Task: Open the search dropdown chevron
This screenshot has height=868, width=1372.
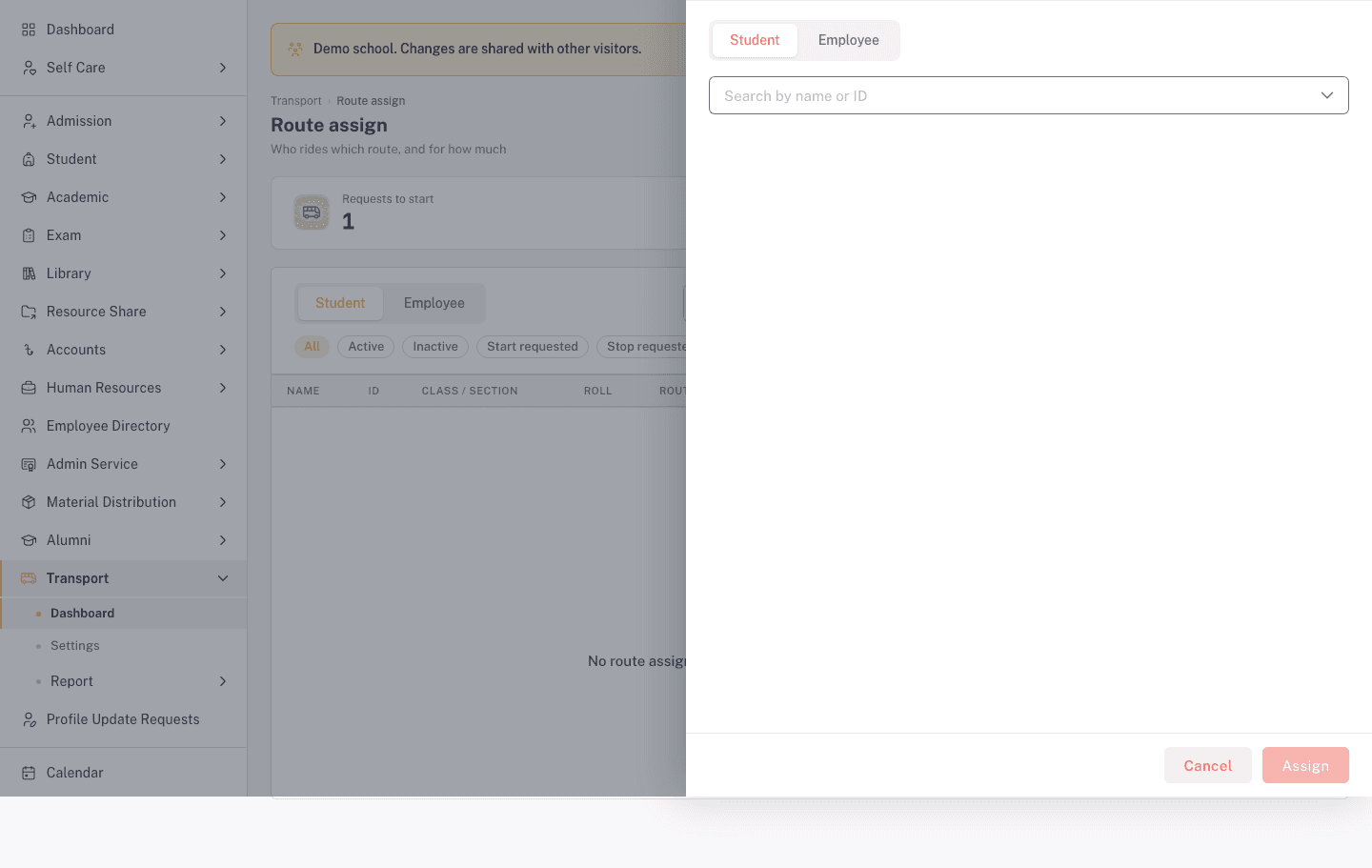Action: pyautogui.click(x=1327, y=95)
